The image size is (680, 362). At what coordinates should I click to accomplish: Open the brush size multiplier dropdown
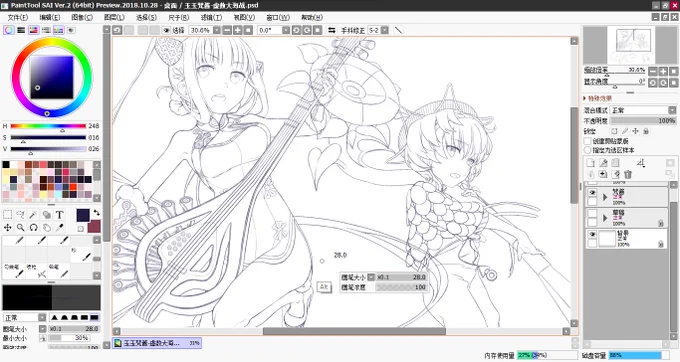click(42, 329)
